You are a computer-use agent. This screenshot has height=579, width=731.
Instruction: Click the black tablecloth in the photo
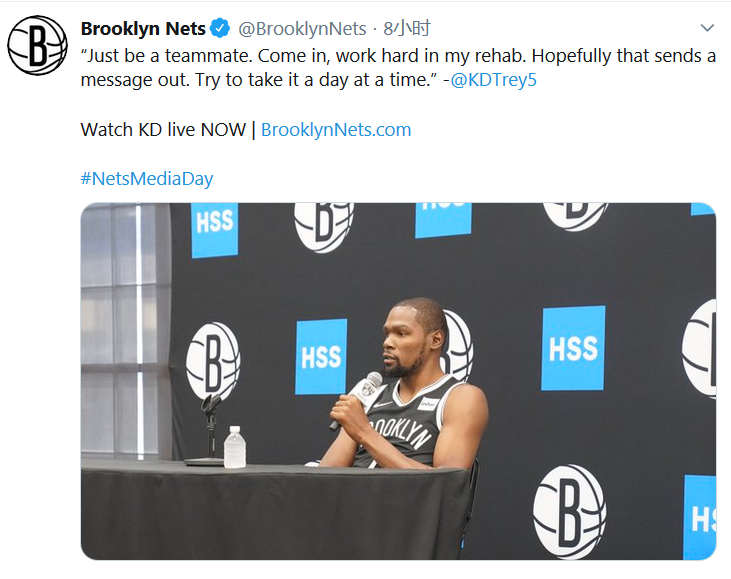[x=270, y=515]
